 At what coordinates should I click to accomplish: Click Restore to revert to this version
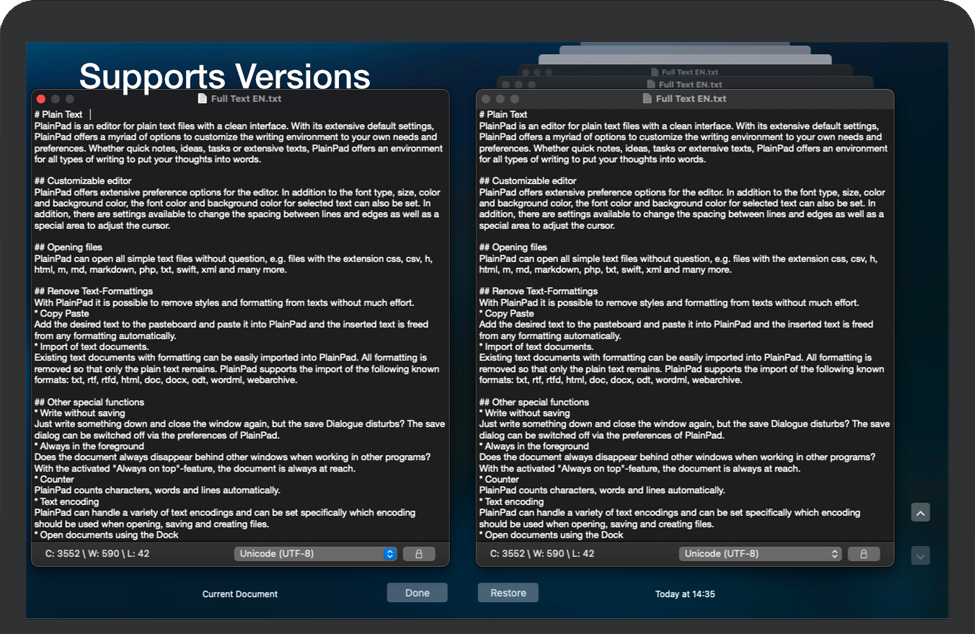point(508,593)
